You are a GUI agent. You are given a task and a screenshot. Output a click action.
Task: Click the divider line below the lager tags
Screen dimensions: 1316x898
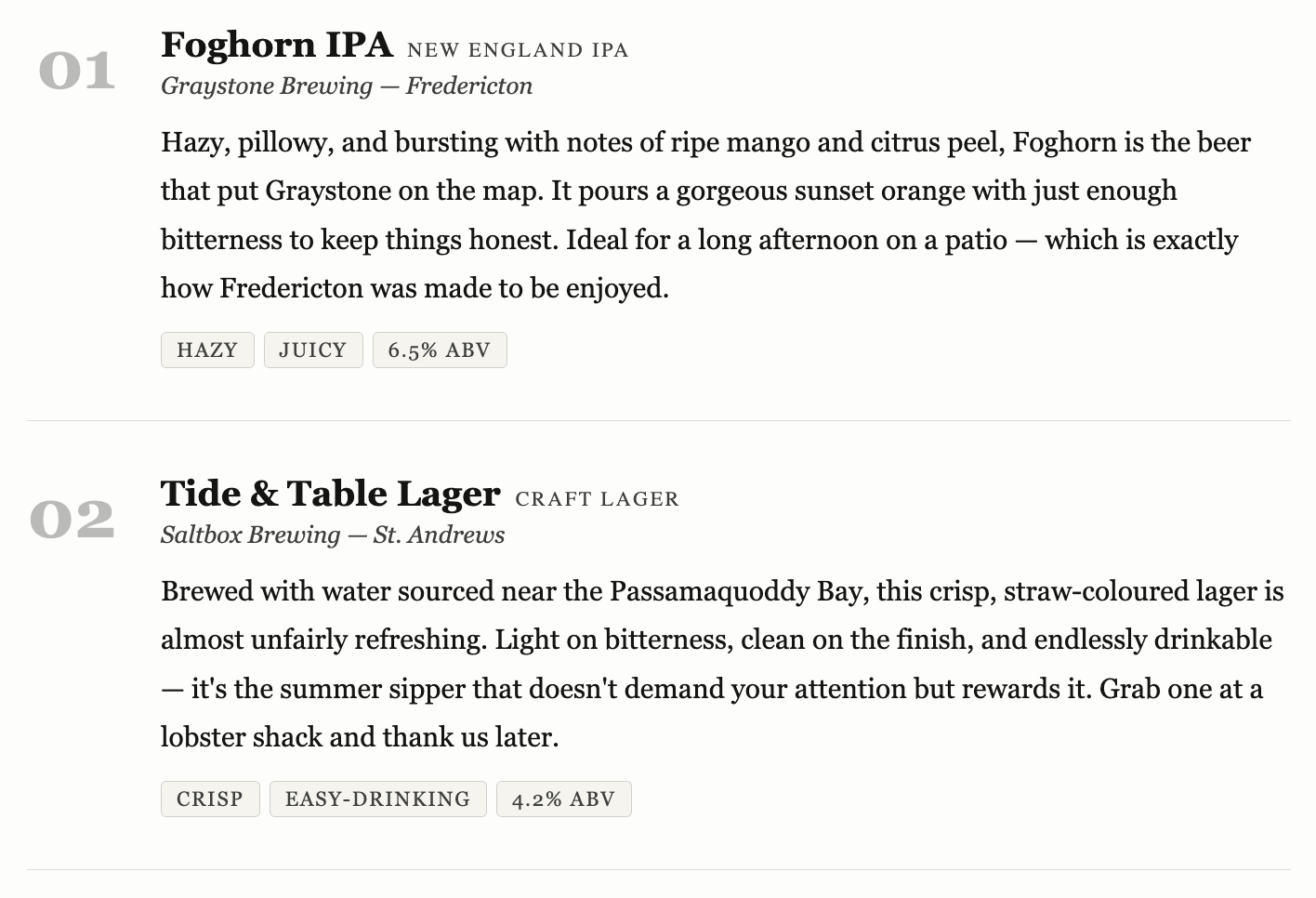pyautogui.click(x=658, y=869)
